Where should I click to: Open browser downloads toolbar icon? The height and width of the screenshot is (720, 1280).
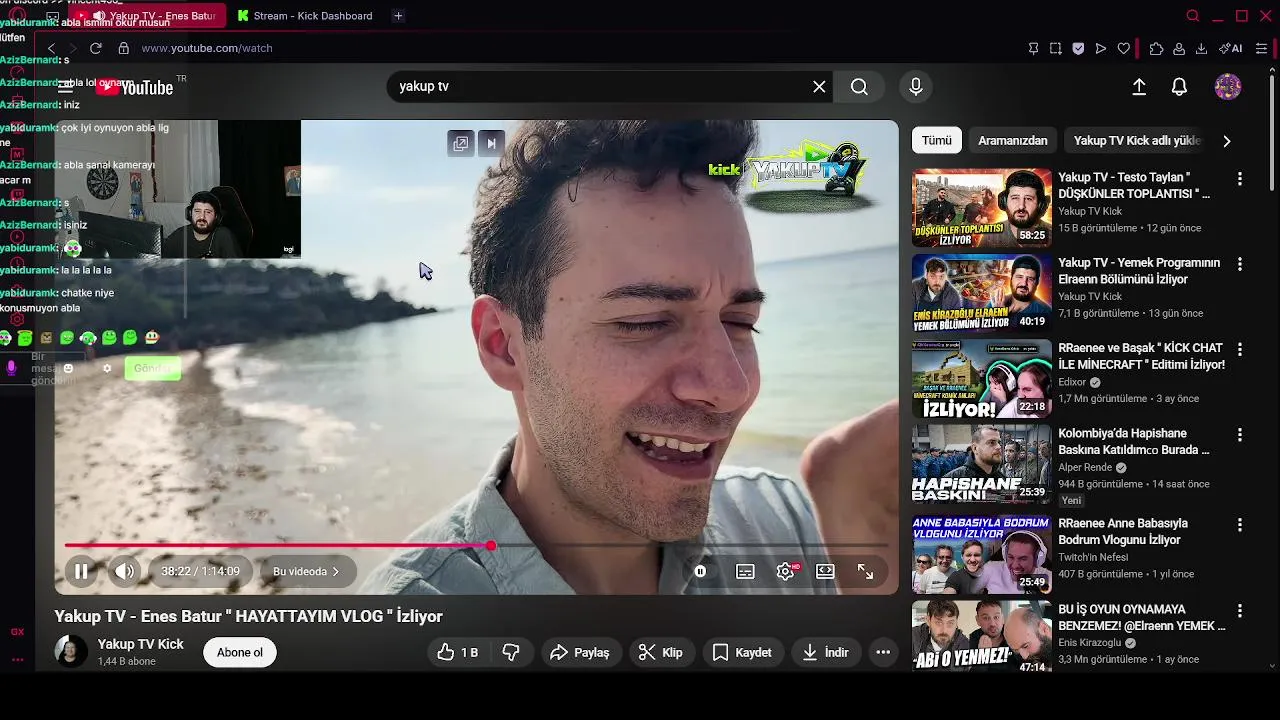point(1201,48)
